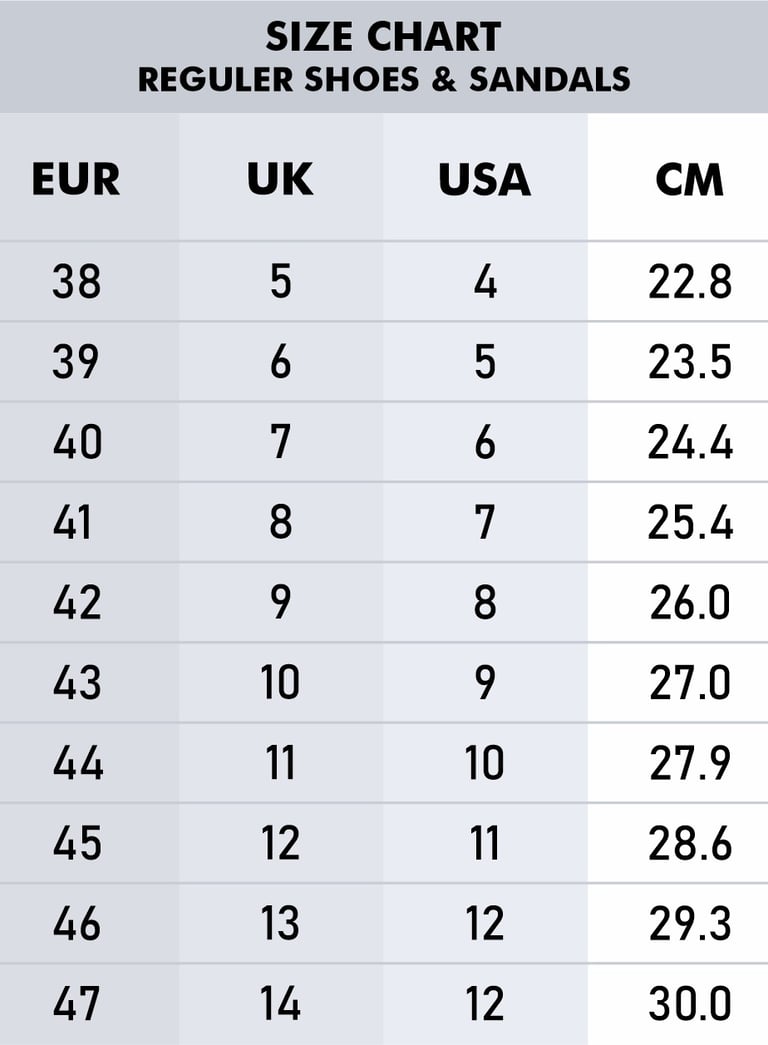Screen dimensions: 768x1045
Task: Select the USA column header
Action: [485, 179]
